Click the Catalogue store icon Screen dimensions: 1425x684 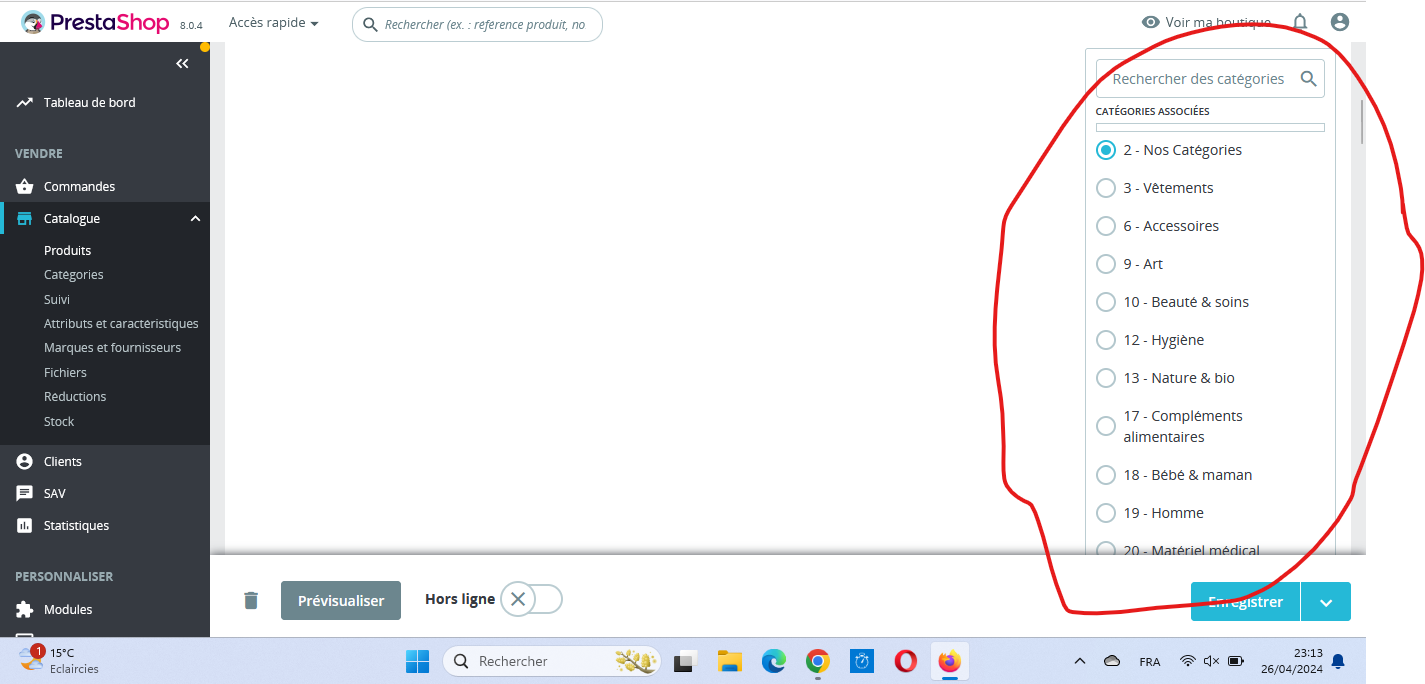(25, 218)
